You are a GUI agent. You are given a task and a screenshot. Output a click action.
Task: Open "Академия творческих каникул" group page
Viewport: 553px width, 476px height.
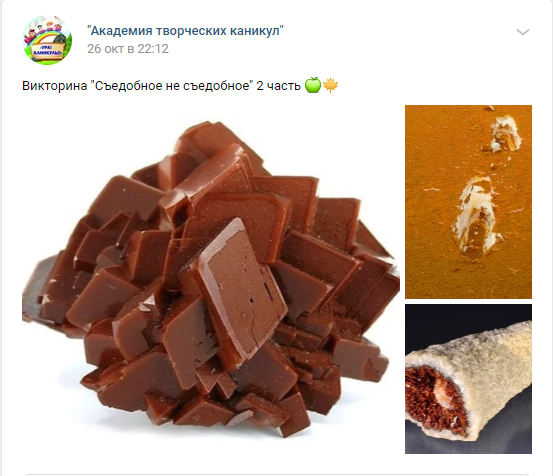click(186, 31)
